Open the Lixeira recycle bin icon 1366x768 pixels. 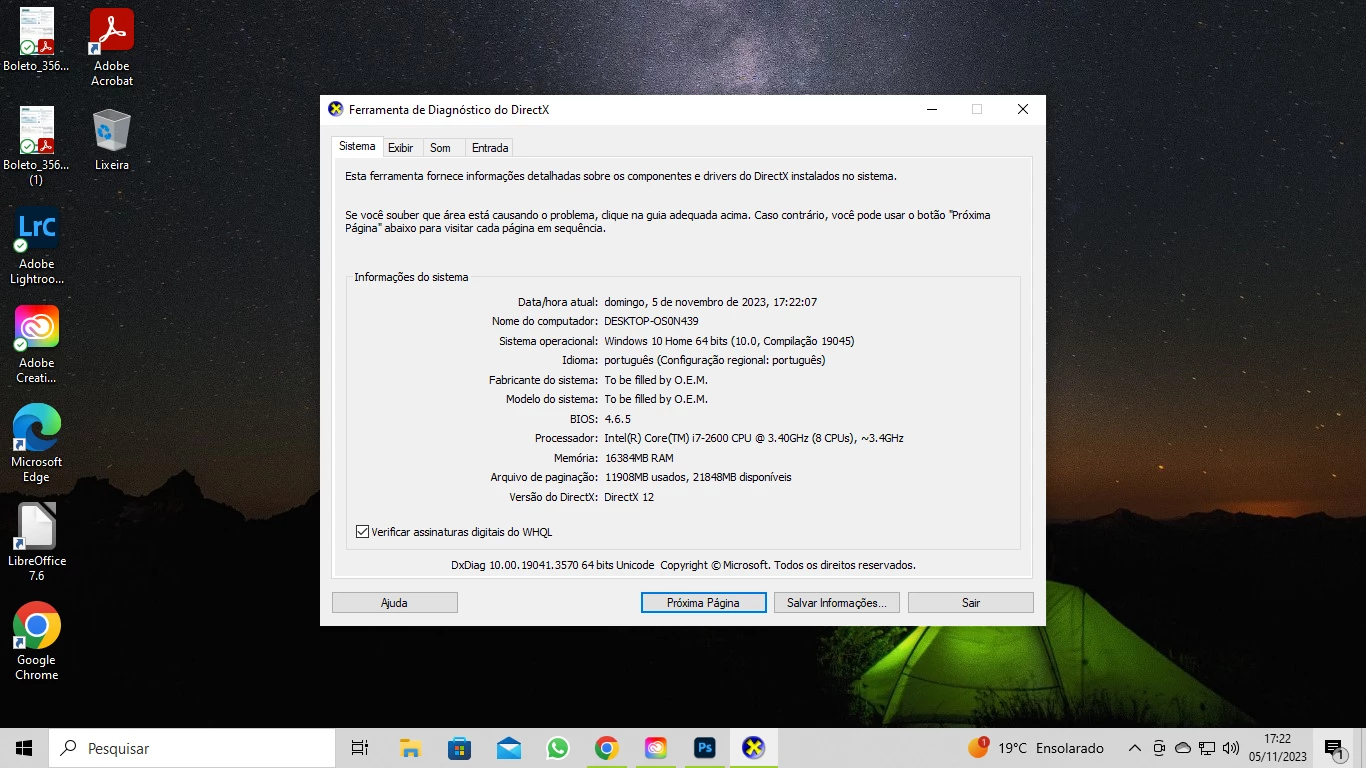112,139
